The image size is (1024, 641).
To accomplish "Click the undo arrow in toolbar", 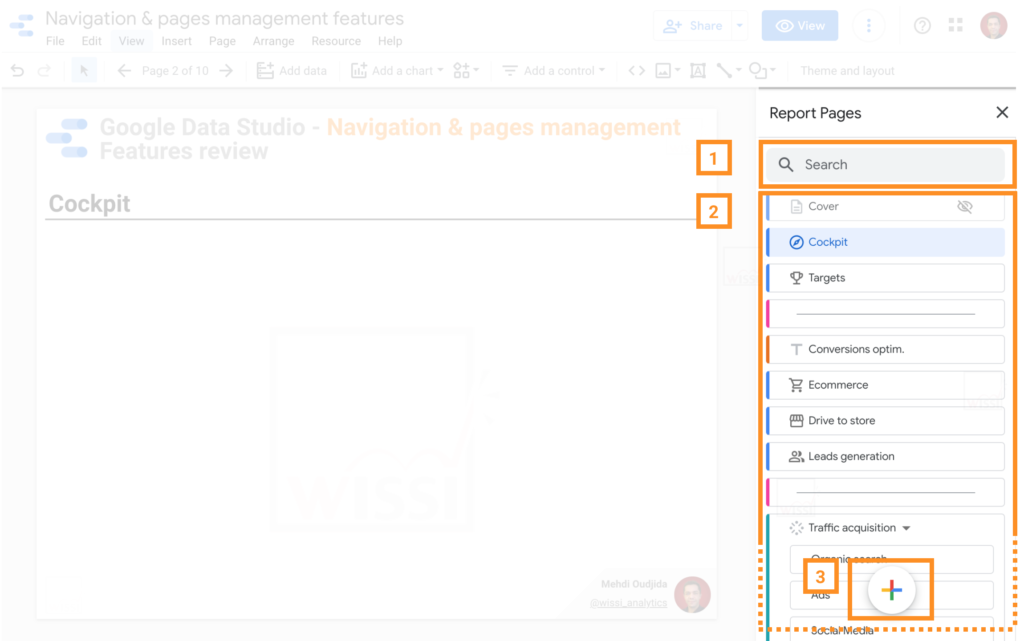I will pos(18,70).
